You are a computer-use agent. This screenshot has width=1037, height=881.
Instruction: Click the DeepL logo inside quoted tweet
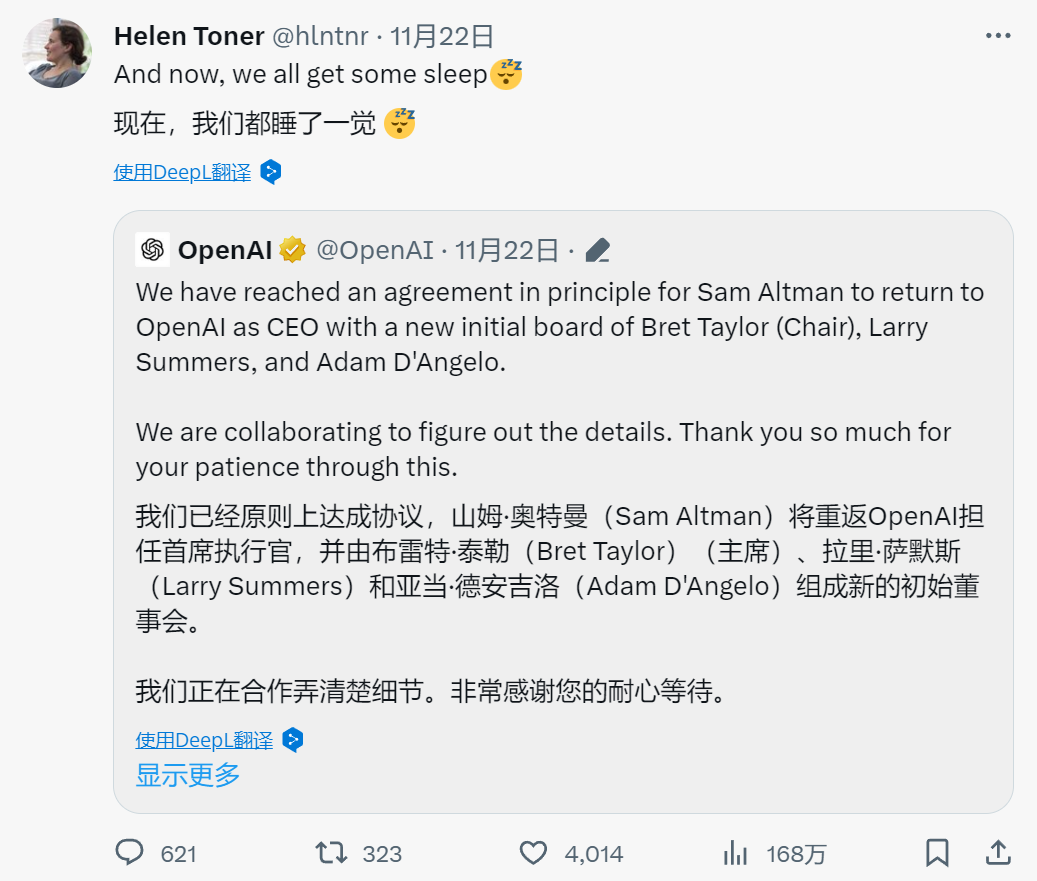[293, 740]
